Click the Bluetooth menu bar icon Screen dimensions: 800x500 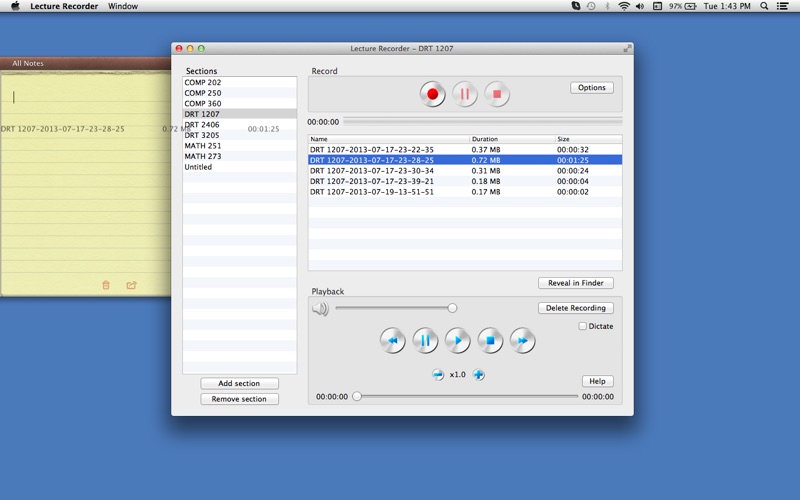click(607, 6)
